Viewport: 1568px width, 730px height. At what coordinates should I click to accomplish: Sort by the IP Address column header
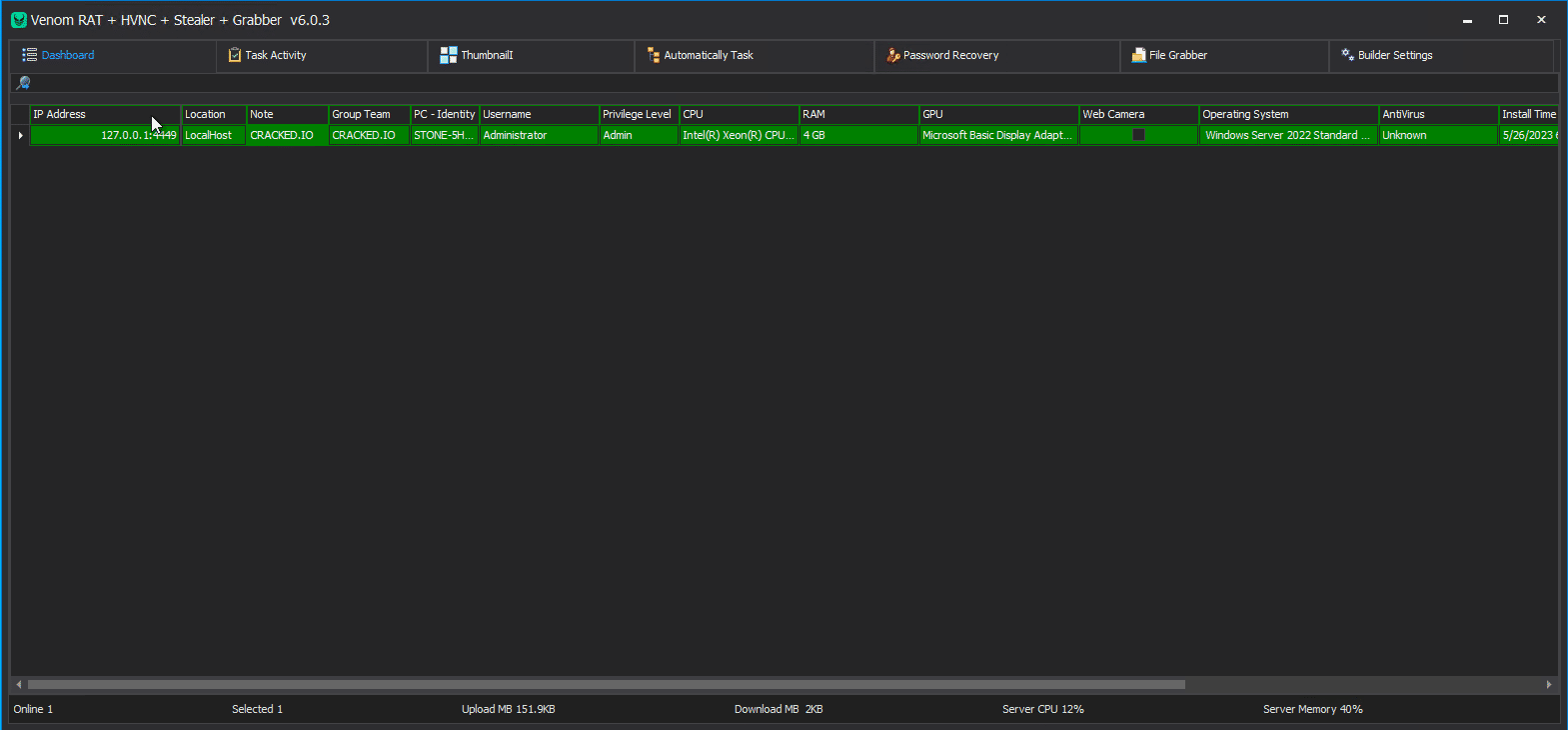point(105,114)
